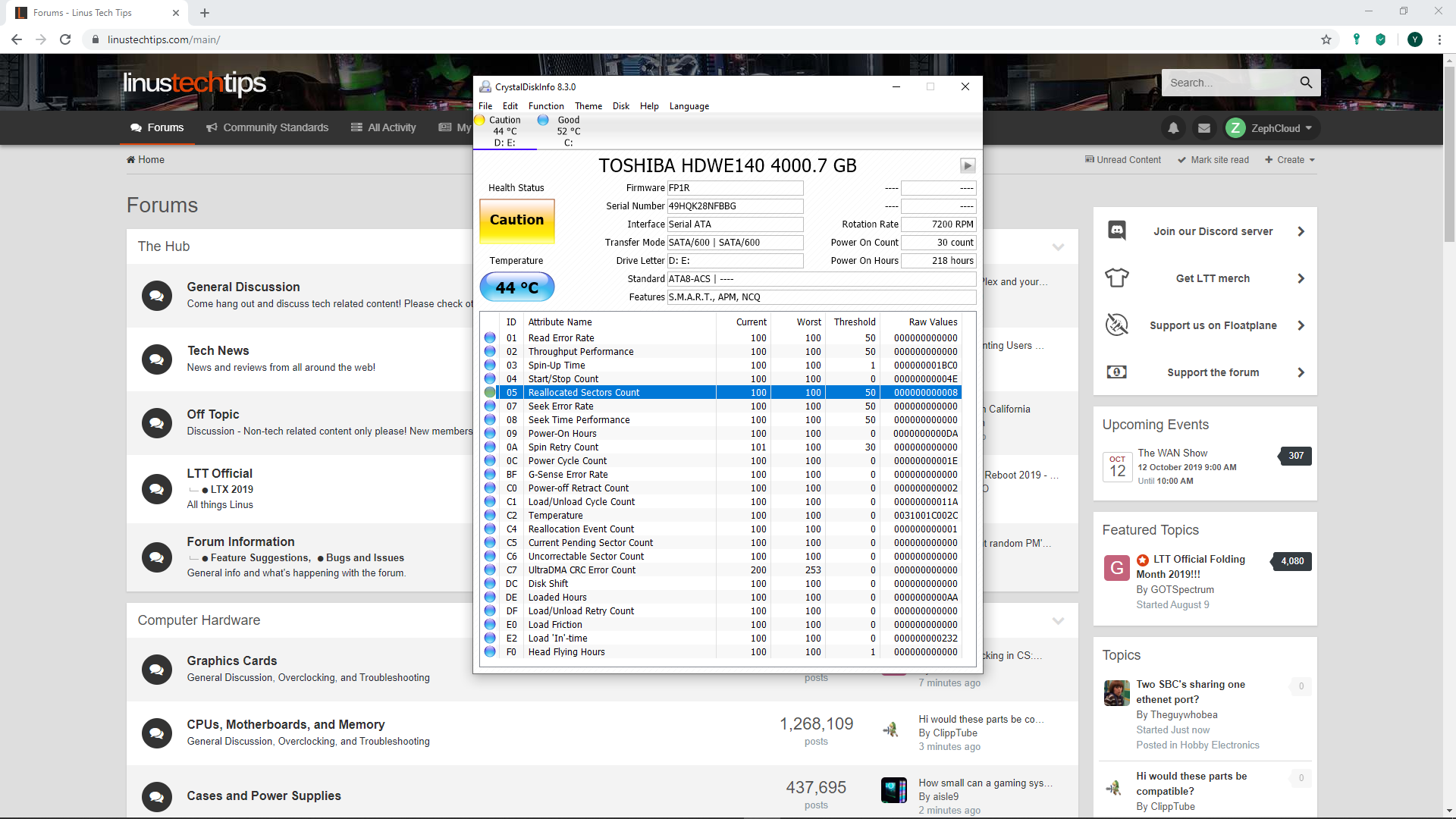Open the Help menu in CrystalDiskInfo
The image size is (1456, 819).
(649, 106)
